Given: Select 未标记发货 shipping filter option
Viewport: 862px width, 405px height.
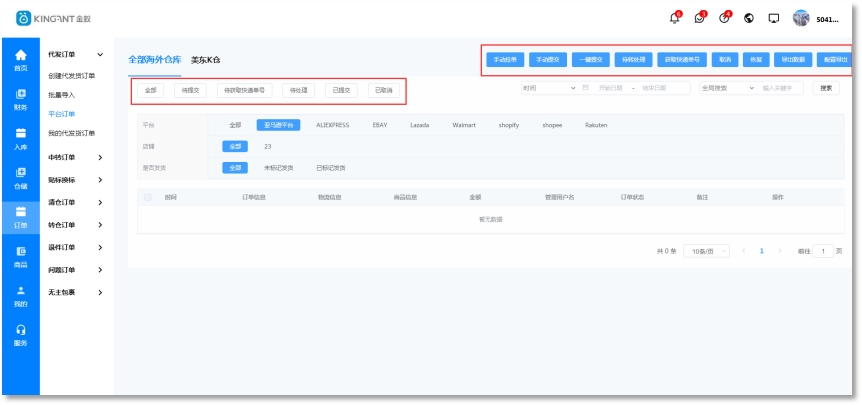Looking at the screenshot, I should pyautogui.click(x=278, y=167).
